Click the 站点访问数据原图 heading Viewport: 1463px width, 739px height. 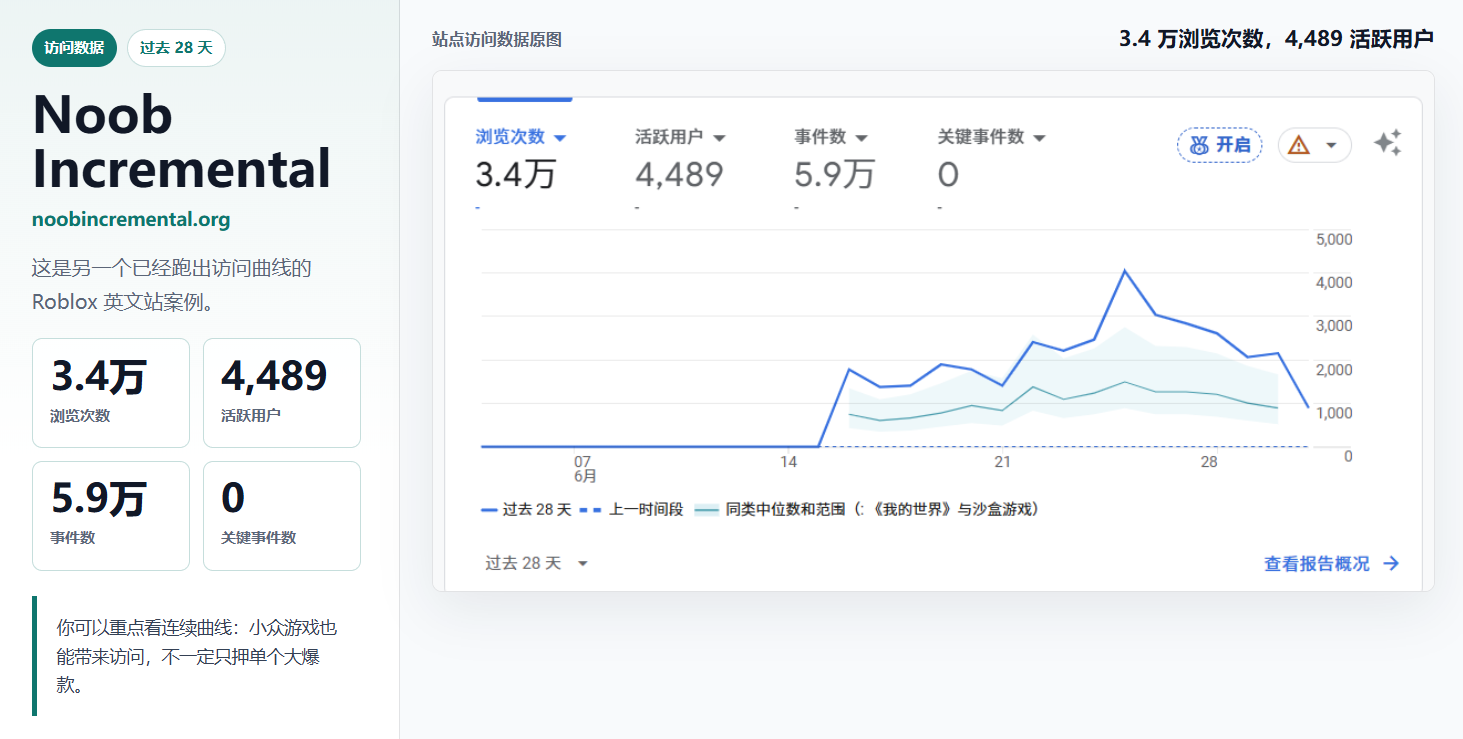click(497, 39)
